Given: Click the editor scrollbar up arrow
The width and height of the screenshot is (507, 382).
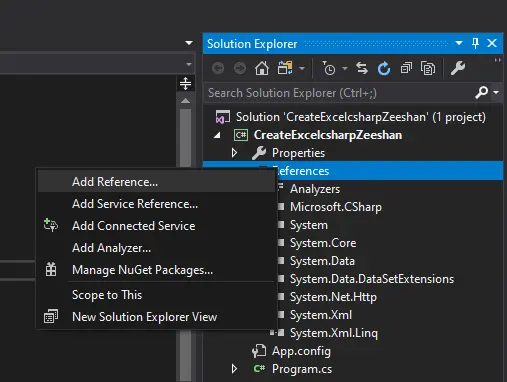Looking at the screenshot, I should [x=185, y=101].
